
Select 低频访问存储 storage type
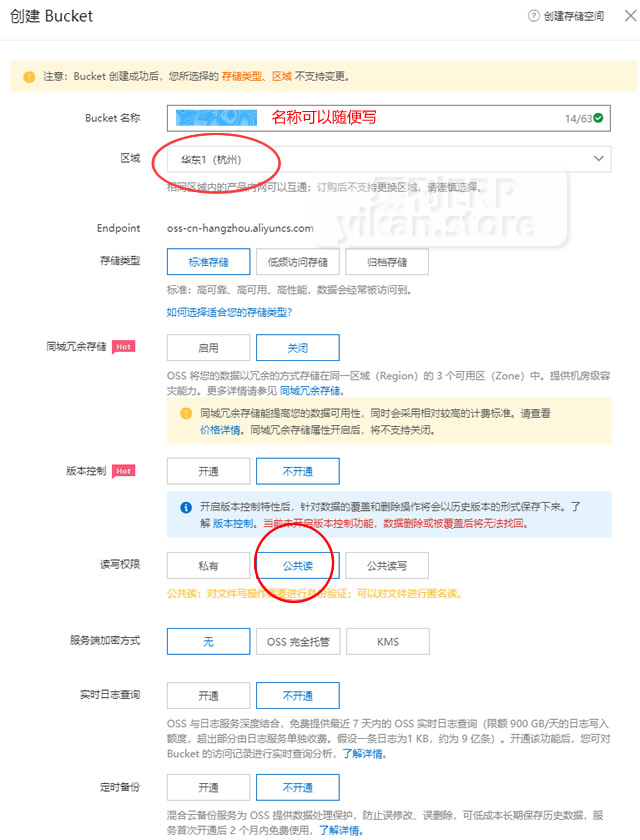pyautogui.click(x=298, y=262)
